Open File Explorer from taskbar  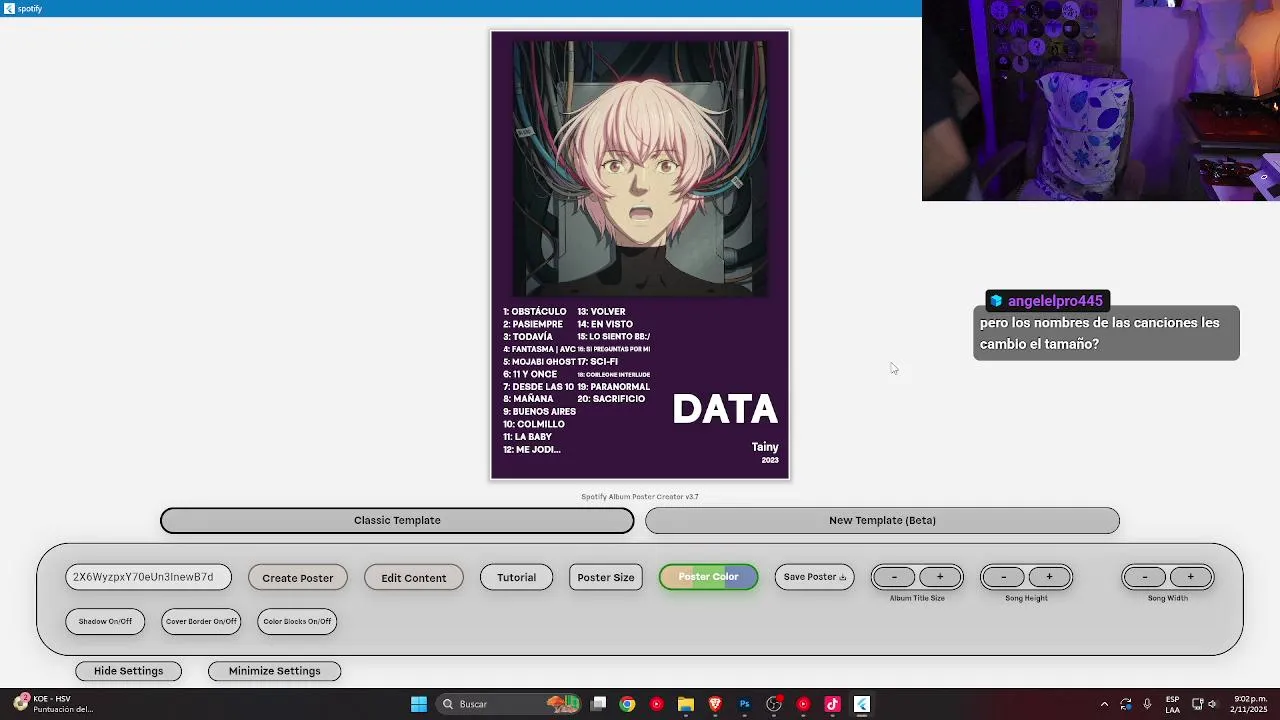(686, 704)
